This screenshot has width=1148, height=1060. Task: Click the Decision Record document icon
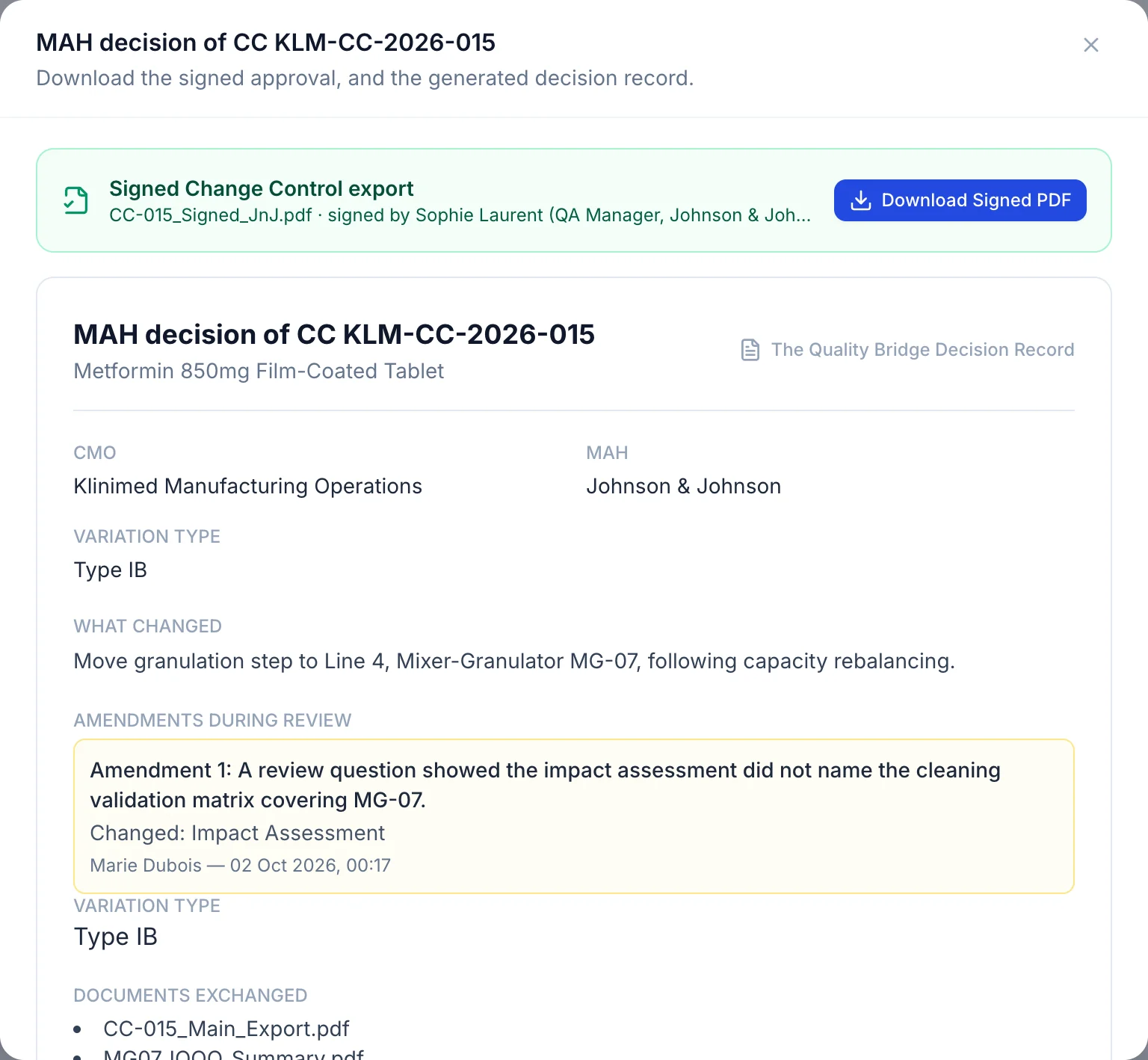click(750, 350)
